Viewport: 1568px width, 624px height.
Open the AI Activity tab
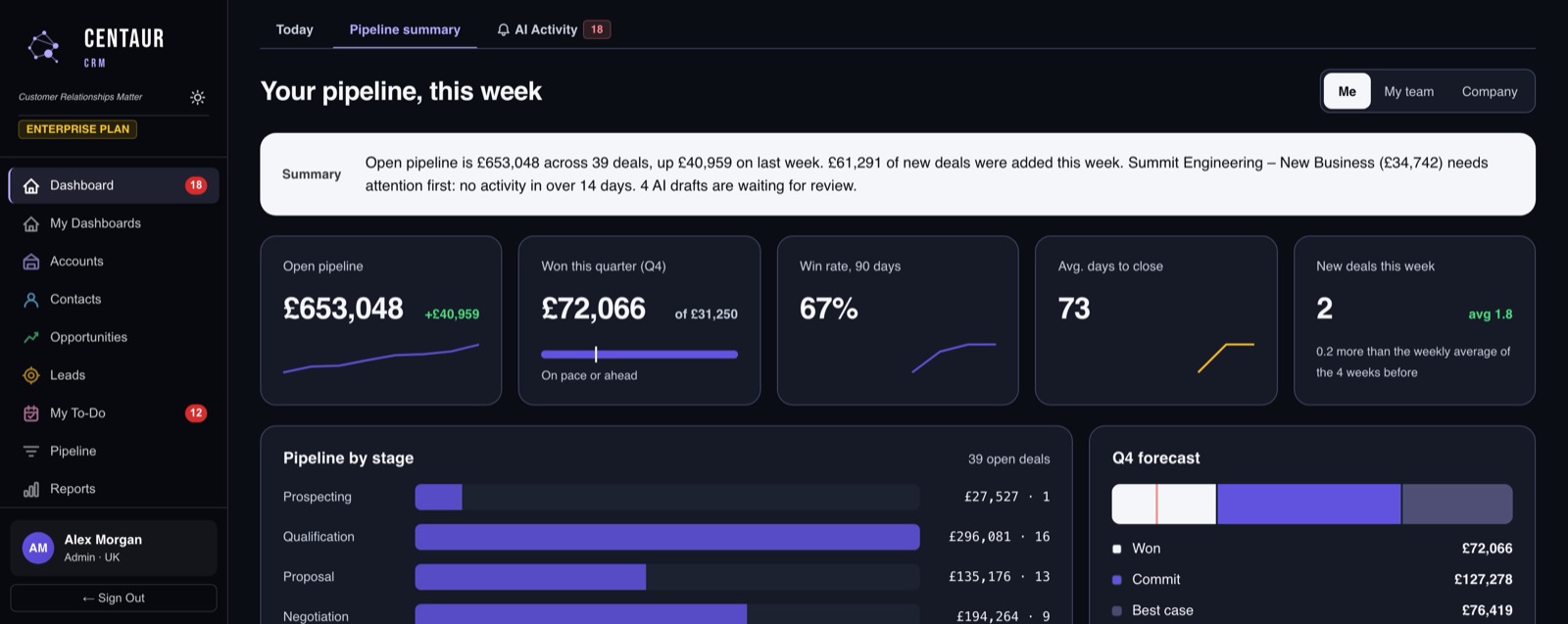point(553,29)
